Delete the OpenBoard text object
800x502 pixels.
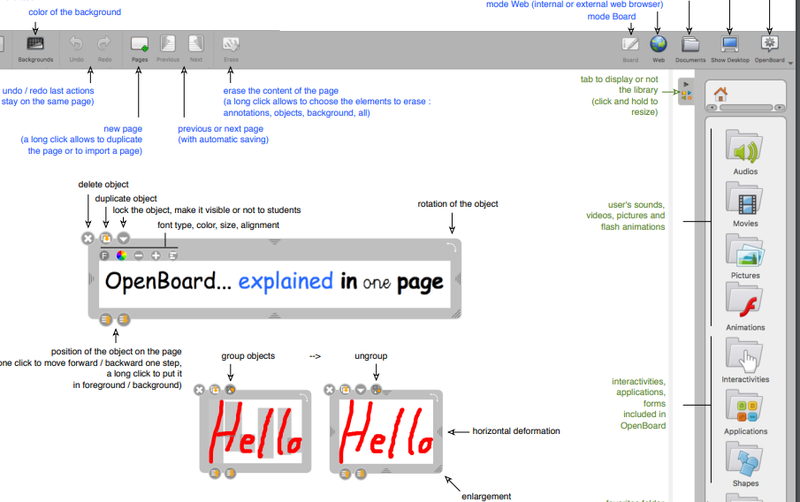point(88,238)
